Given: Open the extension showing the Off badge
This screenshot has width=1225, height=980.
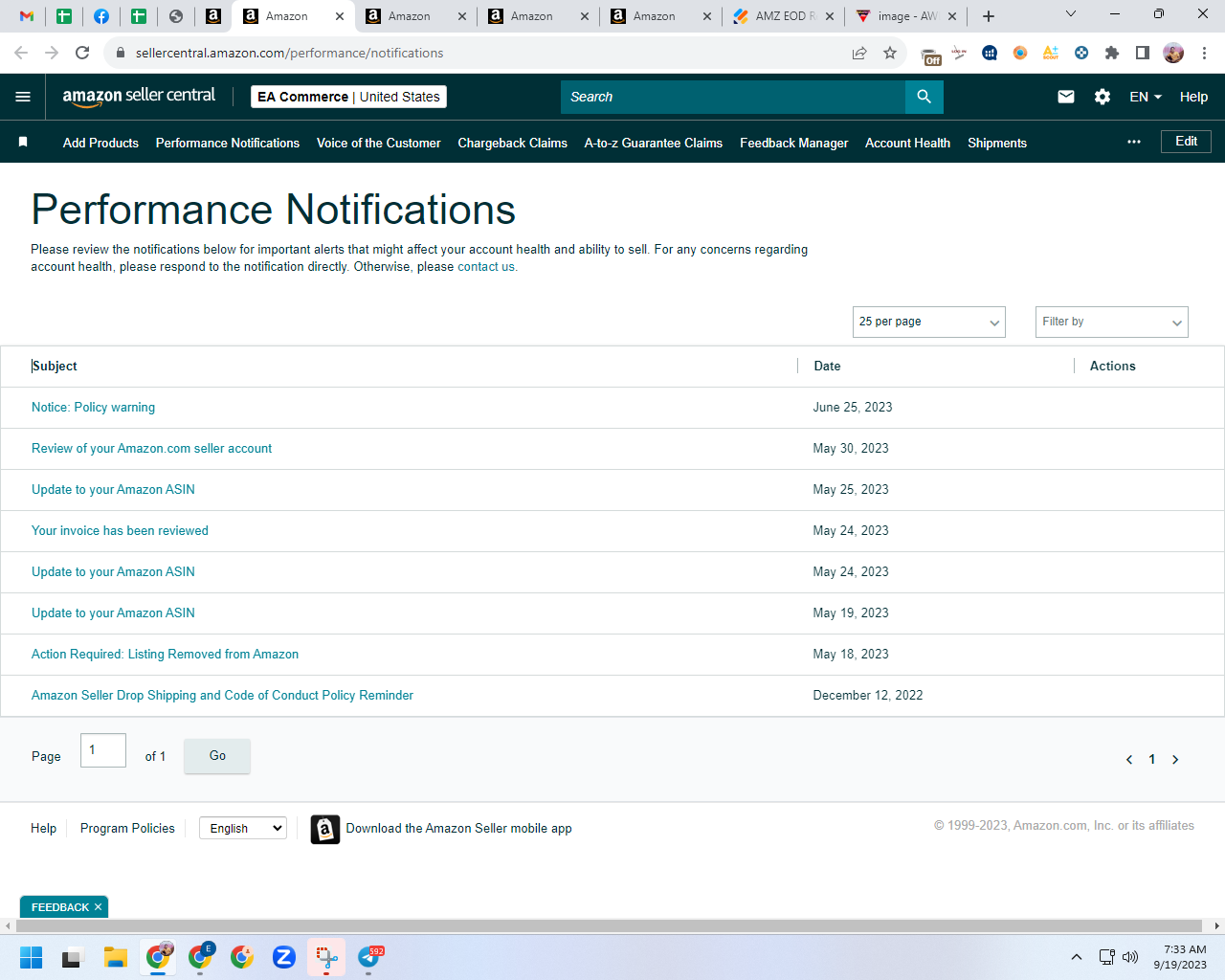Looking at the screenshot, I should [930, 55].
